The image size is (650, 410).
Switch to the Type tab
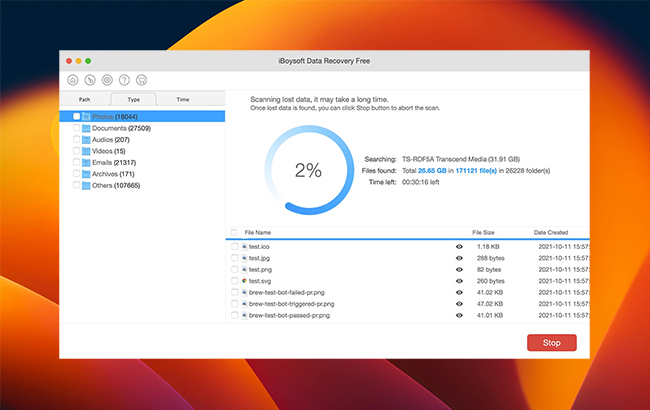(133, 99)
